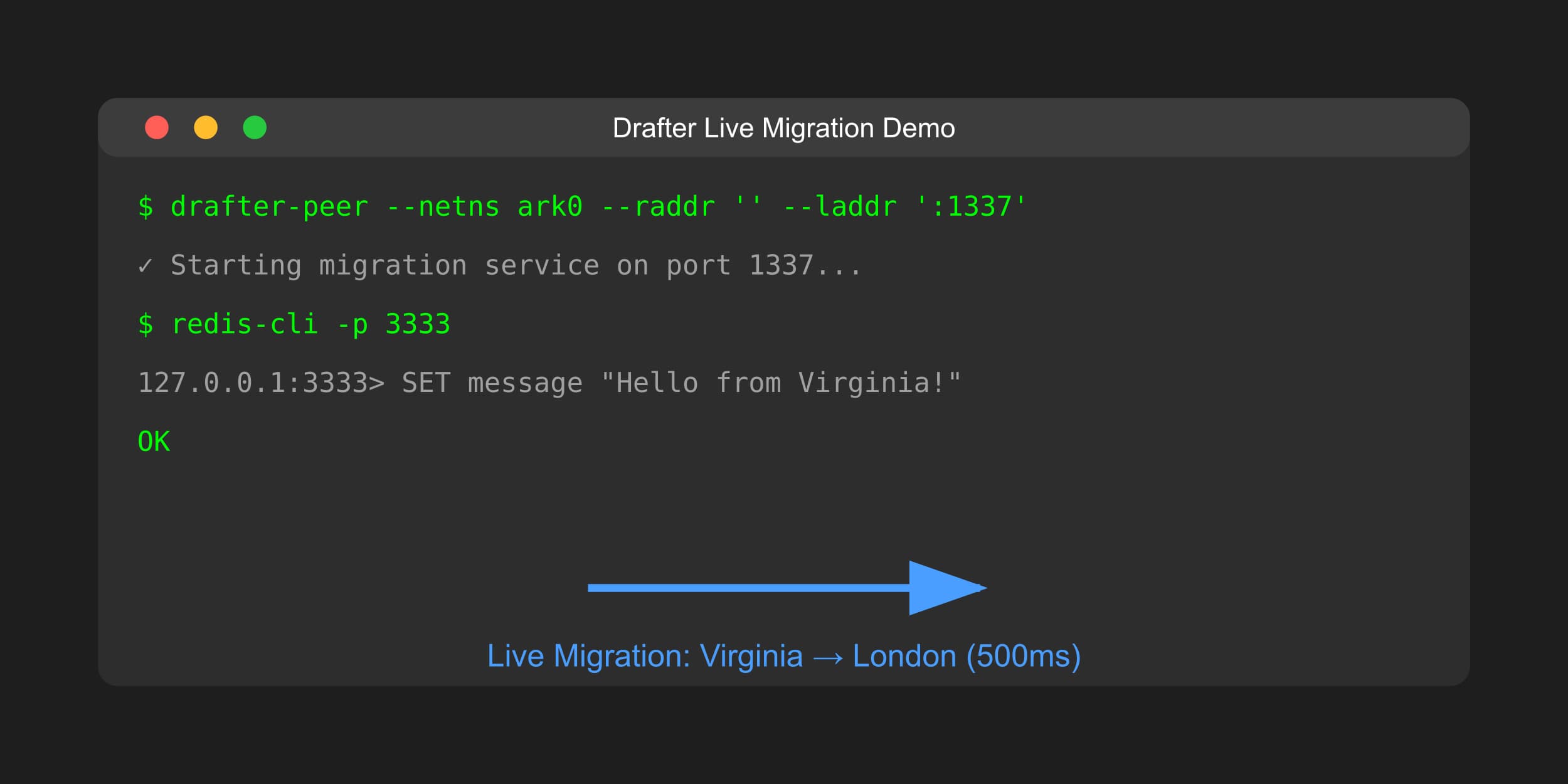
Task: Click the dollar prompt before redis-cli
Action: coord(146,324)
